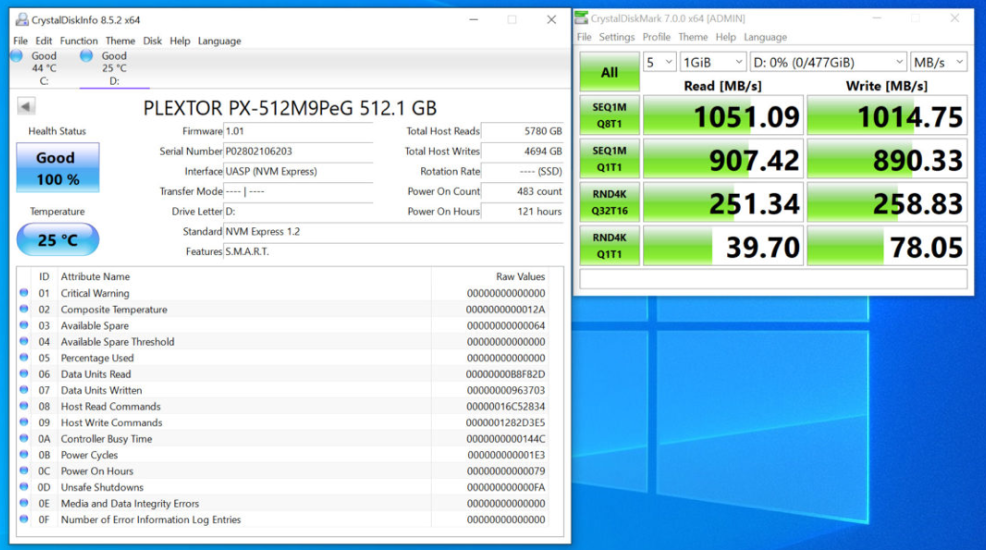The image size is (986, 550).
Task: Click the Interface field UASP (NVM Express)
Action: click(x=298, y=171)
